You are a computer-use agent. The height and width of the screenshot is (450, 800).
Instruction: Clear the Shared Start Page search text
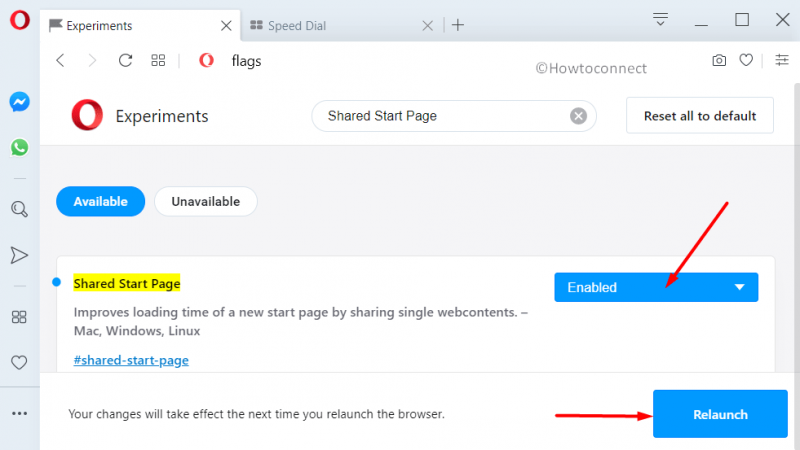click(x=578, y=116)
